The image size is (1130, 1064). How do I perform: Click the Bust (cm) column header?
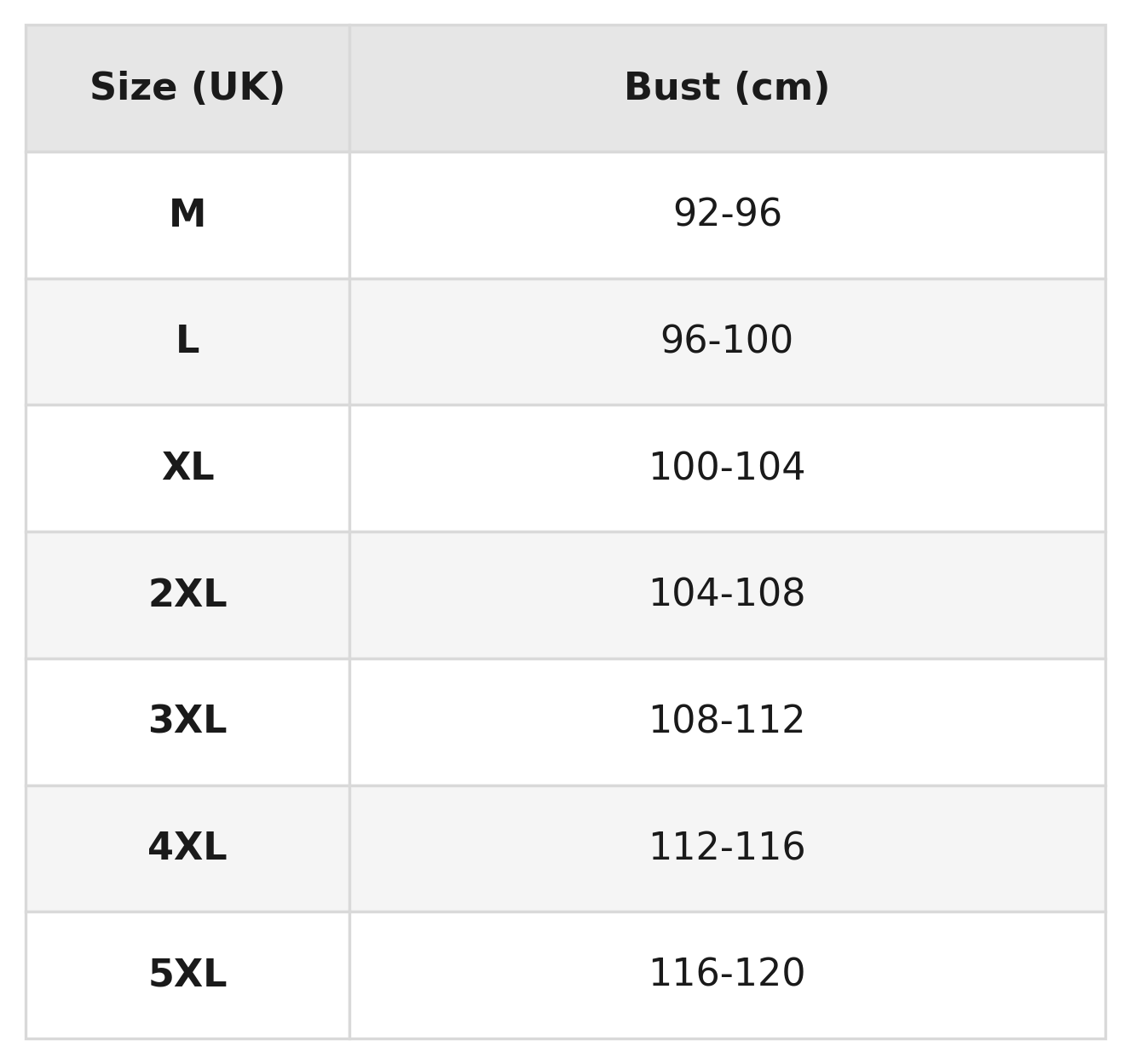tap(727, 88)
